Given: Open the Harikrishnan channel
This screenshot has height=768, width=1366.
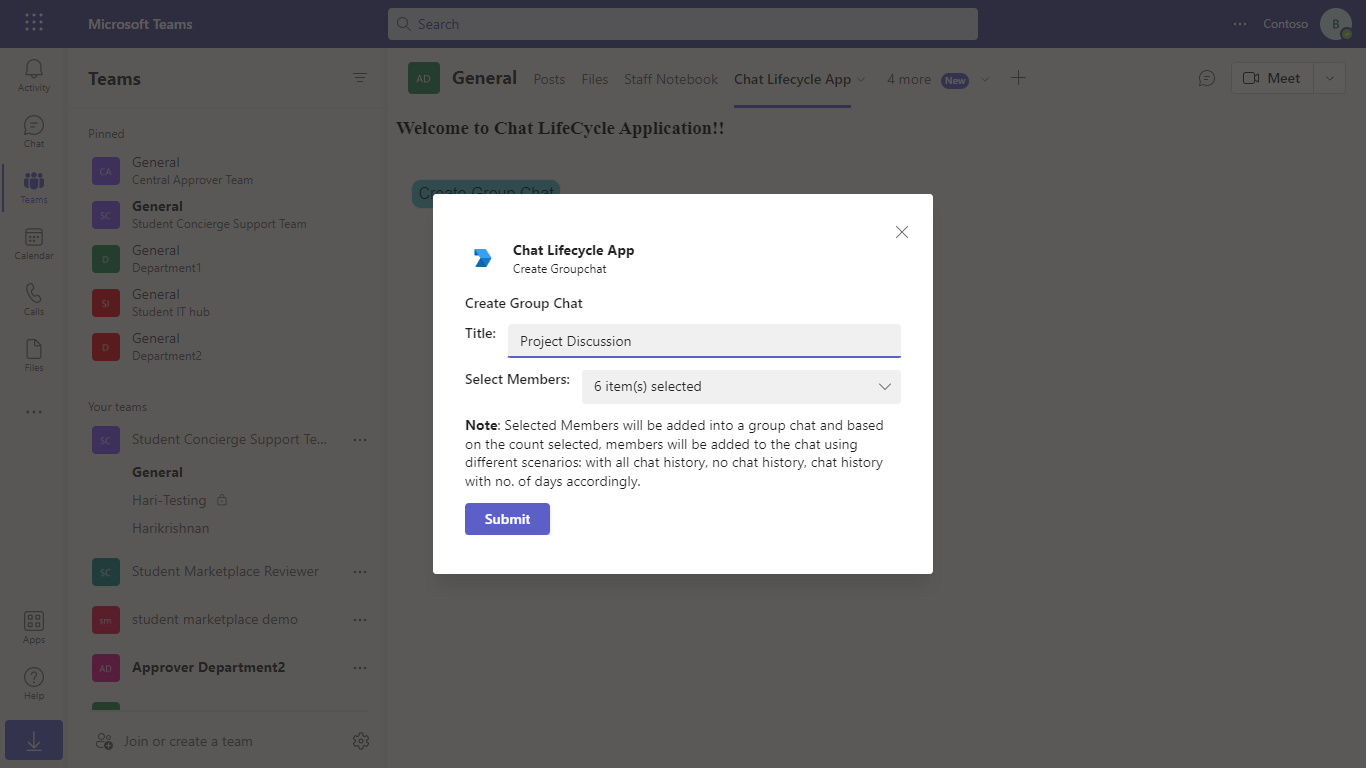Looking at the screenshot, I should pyautogui.click(x=171, y=528).
